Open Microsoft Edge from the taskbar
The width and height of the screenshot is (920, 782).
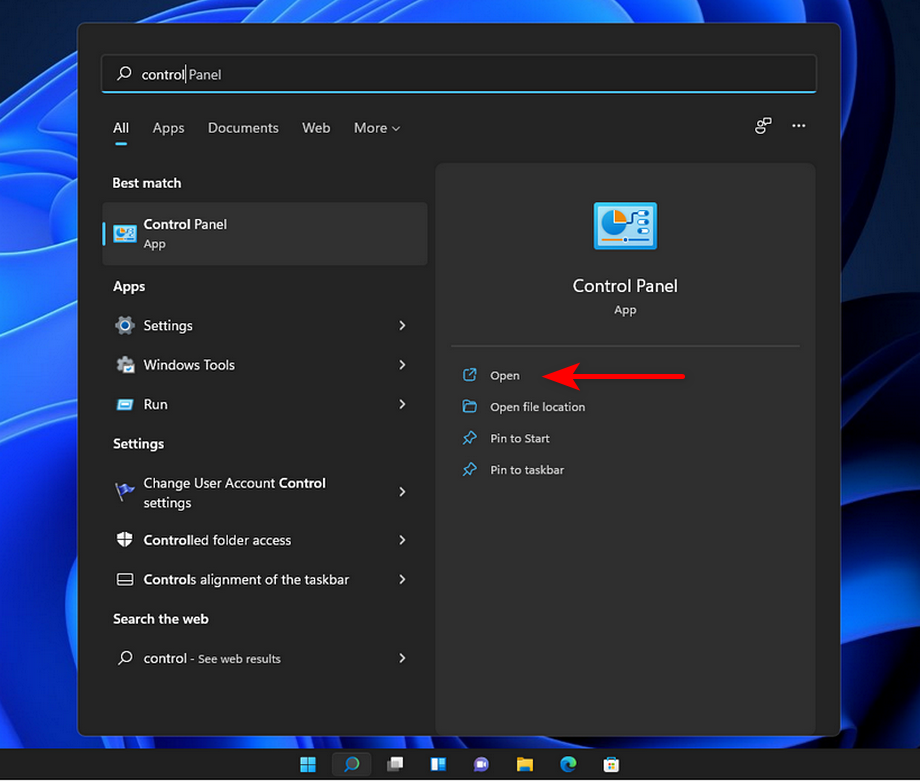point(567,763)
